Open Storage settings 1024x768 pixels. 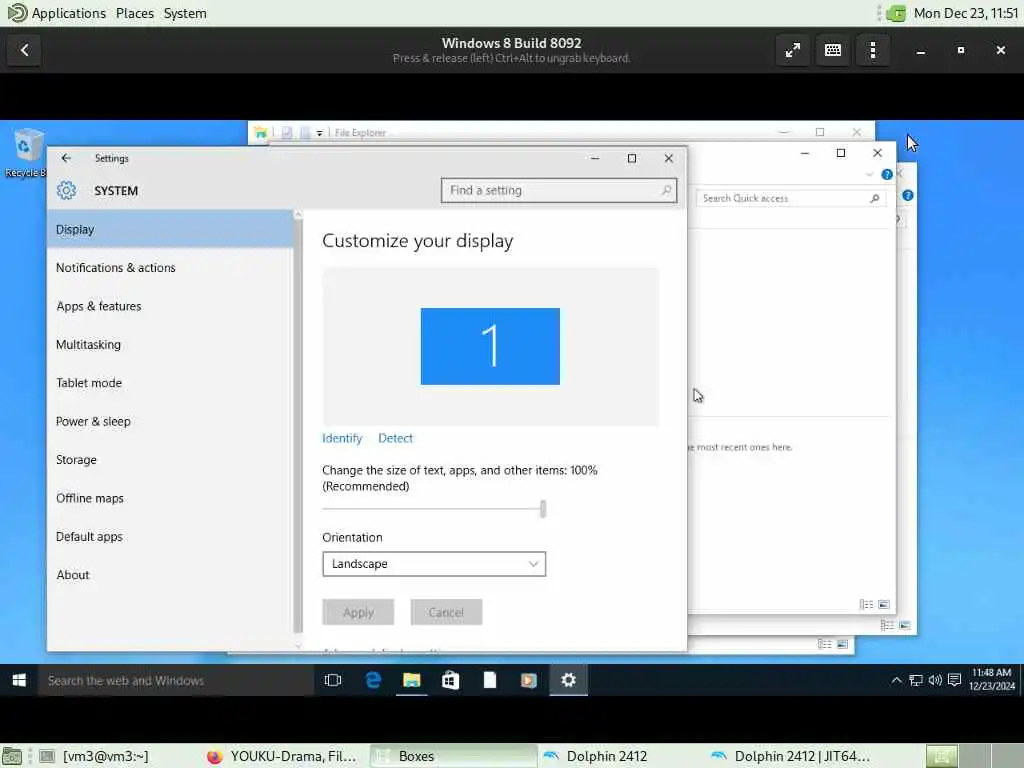tap(170, 460)
